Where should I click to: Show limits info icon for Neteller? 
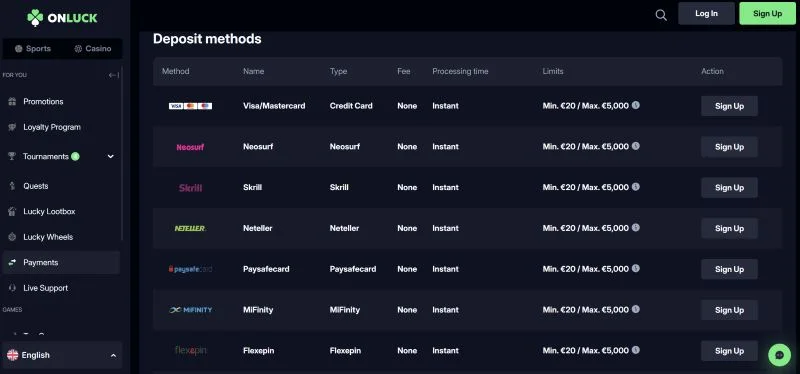(636, 228)
